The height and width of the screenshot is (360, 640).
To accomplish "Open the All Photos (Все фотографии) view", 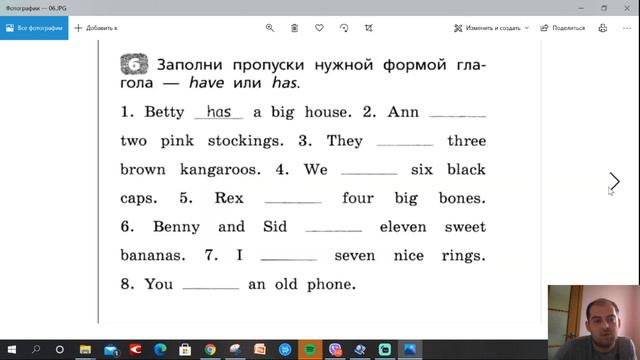I will click(34, 28).
